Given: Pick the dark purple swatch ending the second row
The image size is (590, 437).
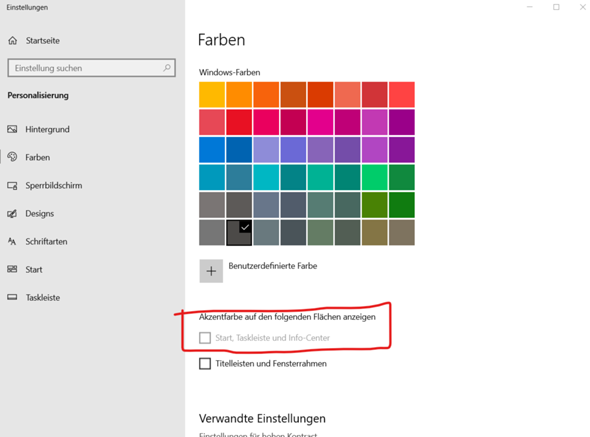Looking at the screenshot, I should click(402, 122).
